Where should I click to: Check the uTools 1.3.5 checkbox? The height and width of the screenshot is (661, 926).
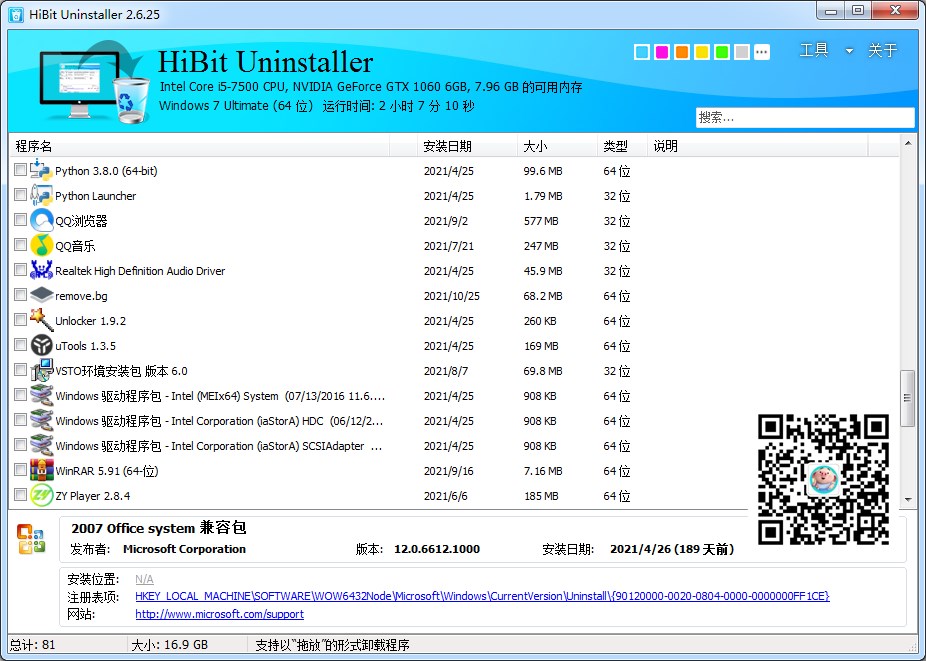(20, 345)
